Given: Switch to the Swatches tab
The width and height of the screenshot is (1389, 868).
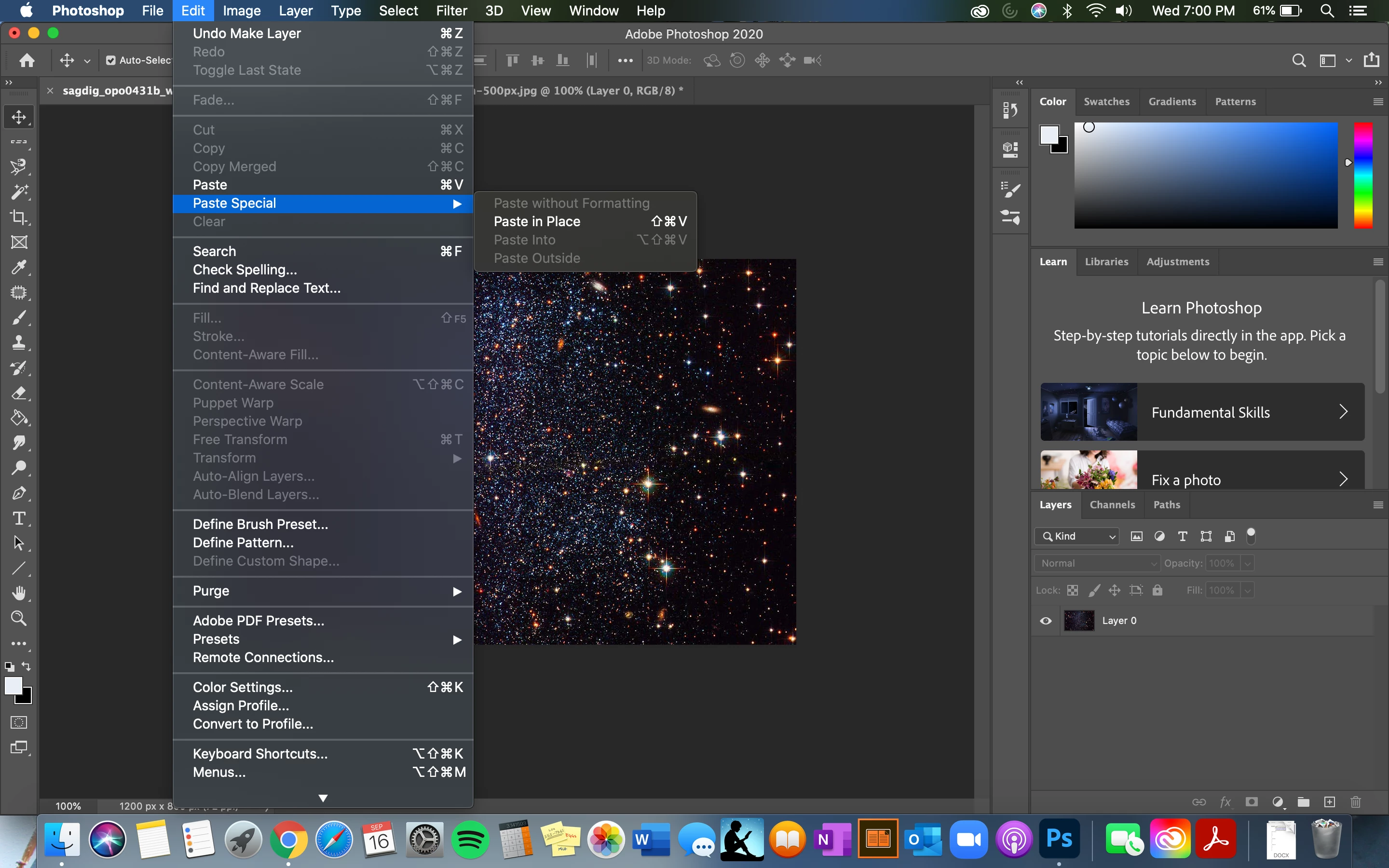Looking at the screenshot, I should (x=1106, y=102).
